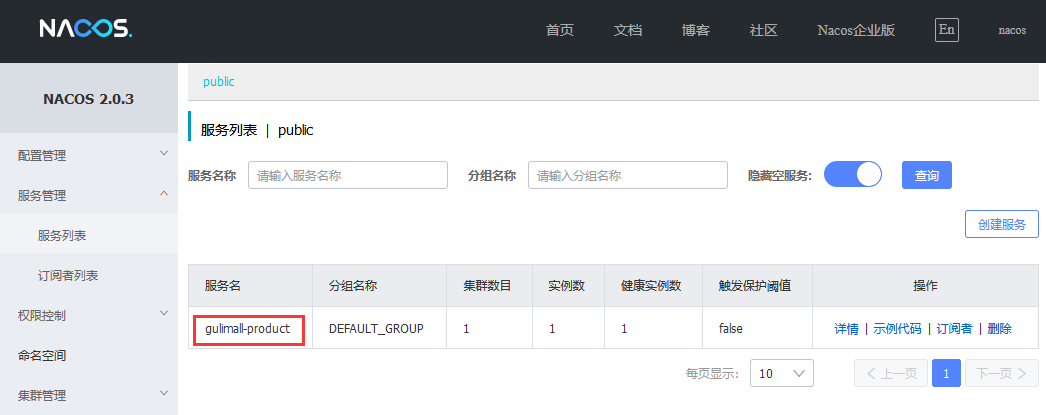The width and height of the screenshot is (1046, 415).
Task: Click the 创建服务 button
Action: tap(1002, 224)
